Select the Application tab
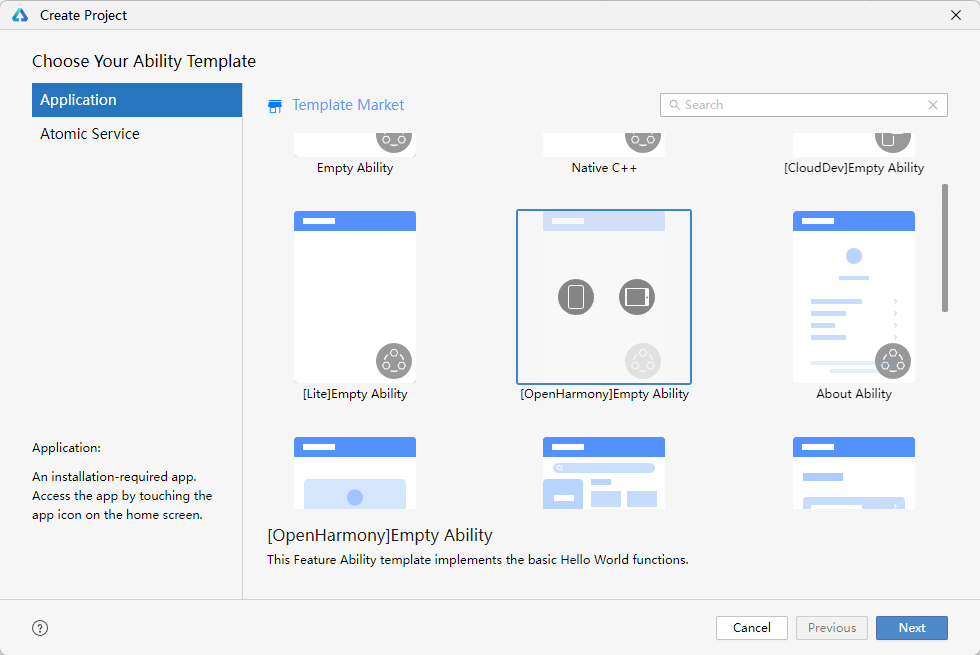 point(137,100)
